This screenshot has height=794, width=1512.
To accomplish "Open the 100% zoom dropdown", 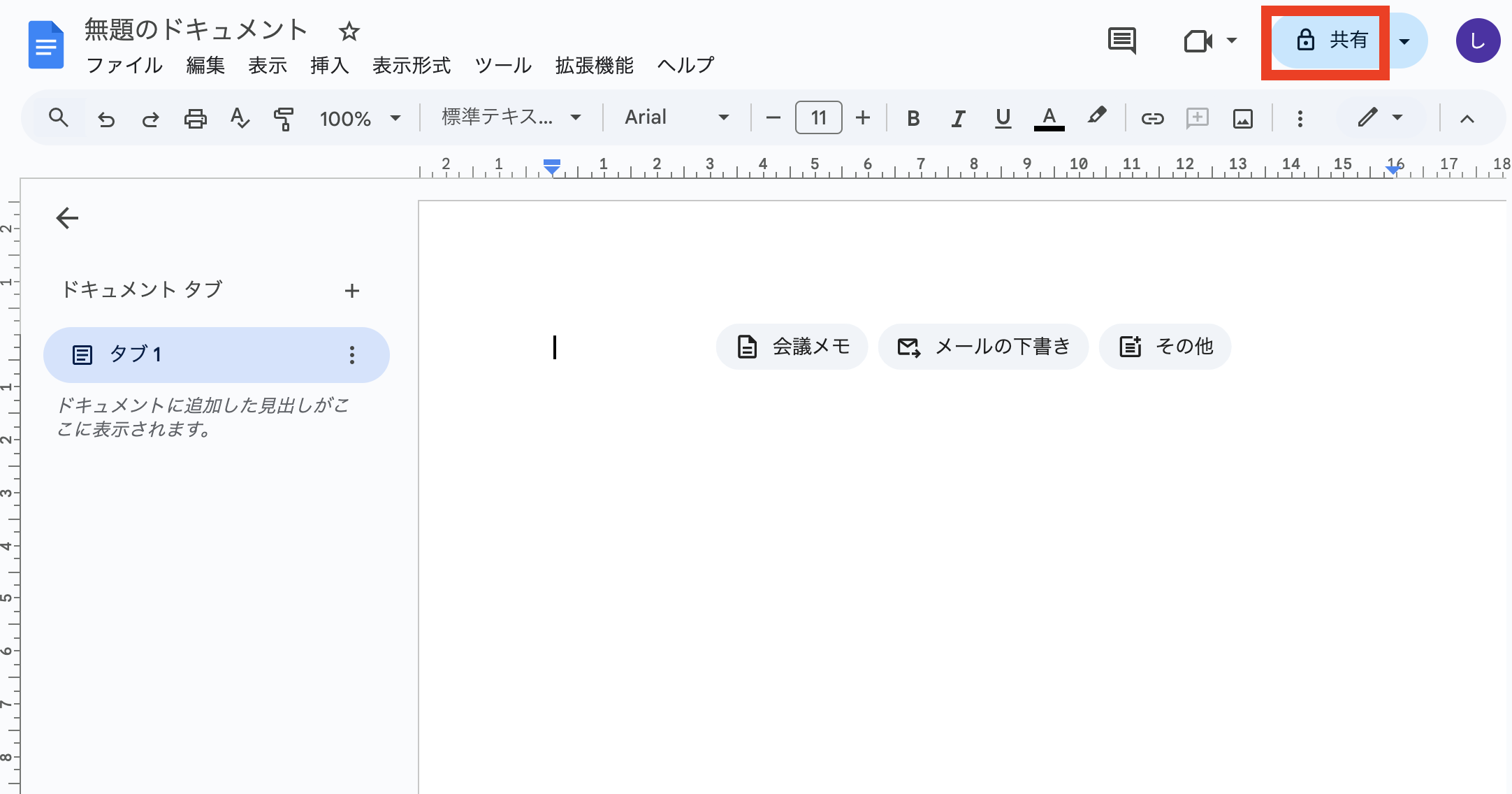I will pos(360,118).
